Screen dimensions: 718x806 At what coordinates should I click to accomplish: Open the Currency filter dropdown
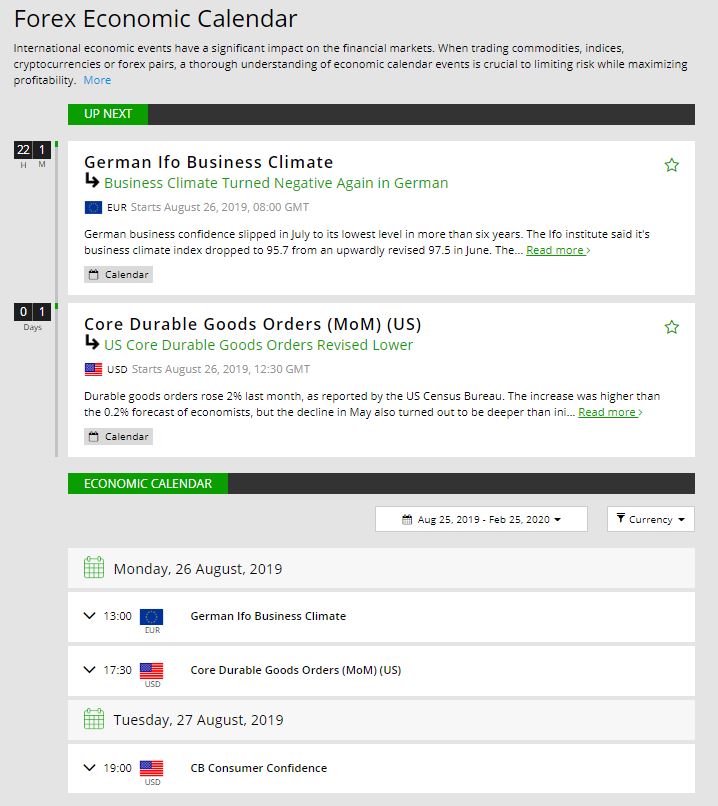650,519
